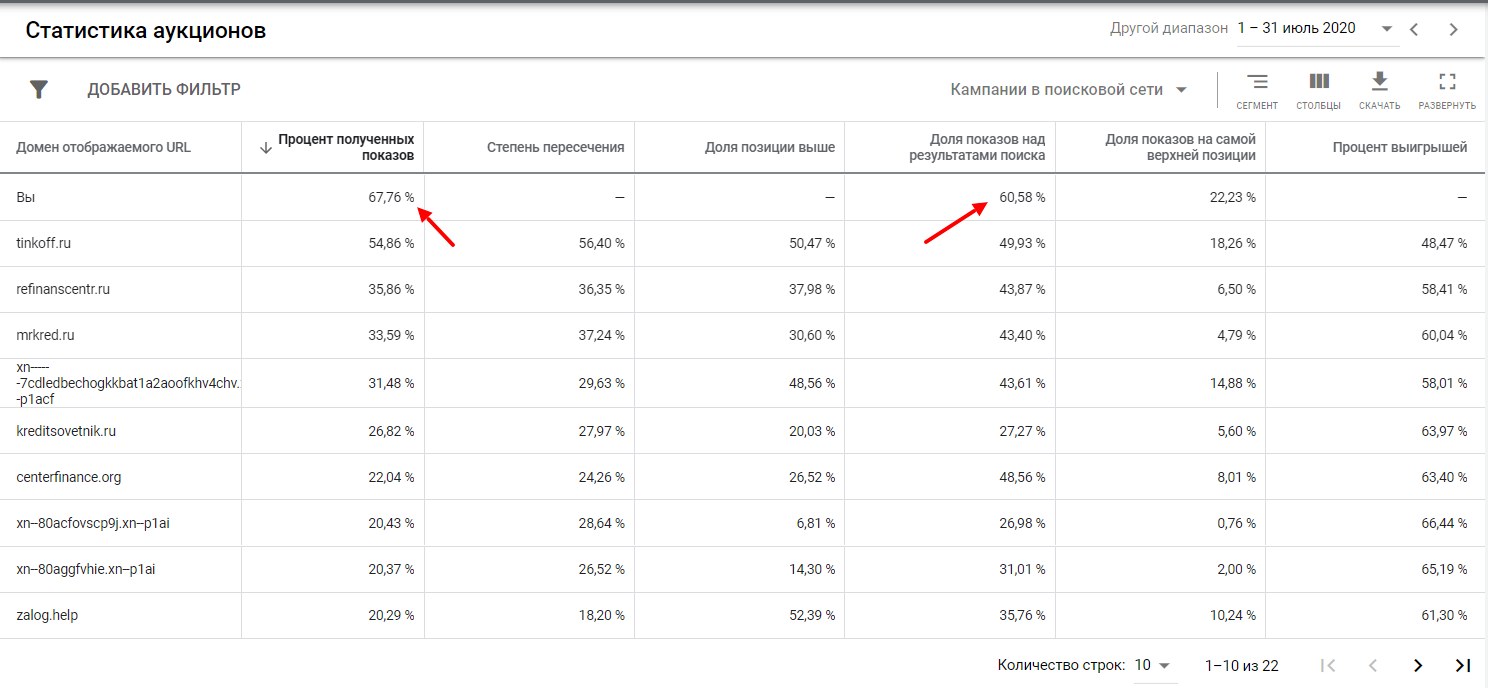Go to next table page

click(x=1417, y=665)
